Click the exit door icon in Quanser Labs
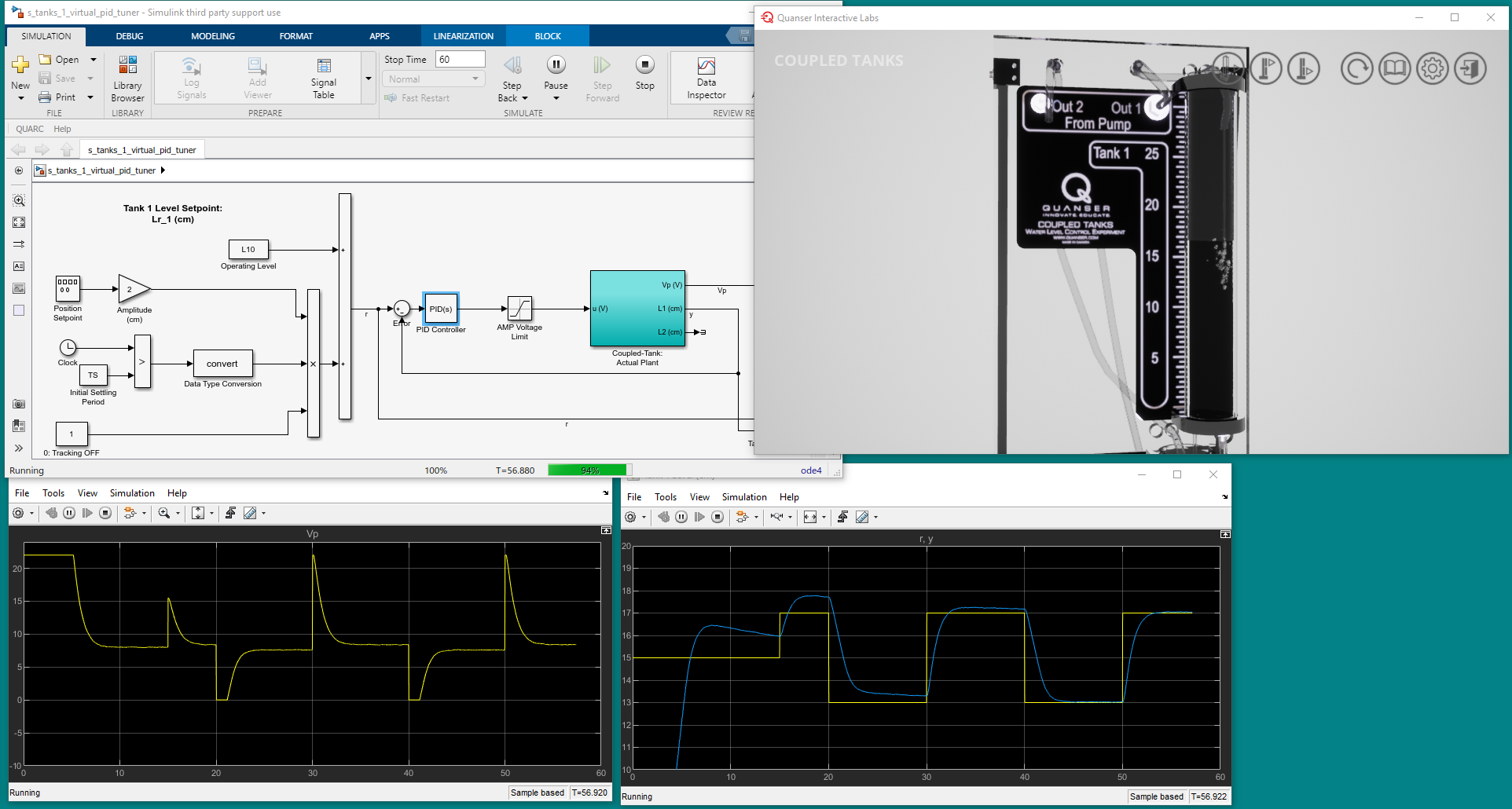 tap(1470, 69)
